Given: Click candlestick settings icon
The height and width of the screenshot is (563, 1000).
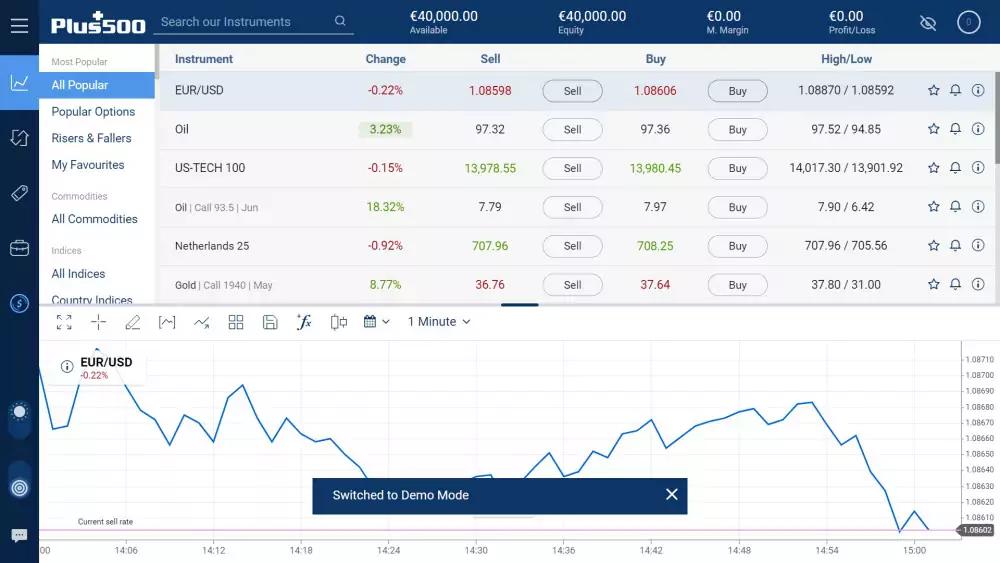Looking at the screenshot, I should click(339, 322).
